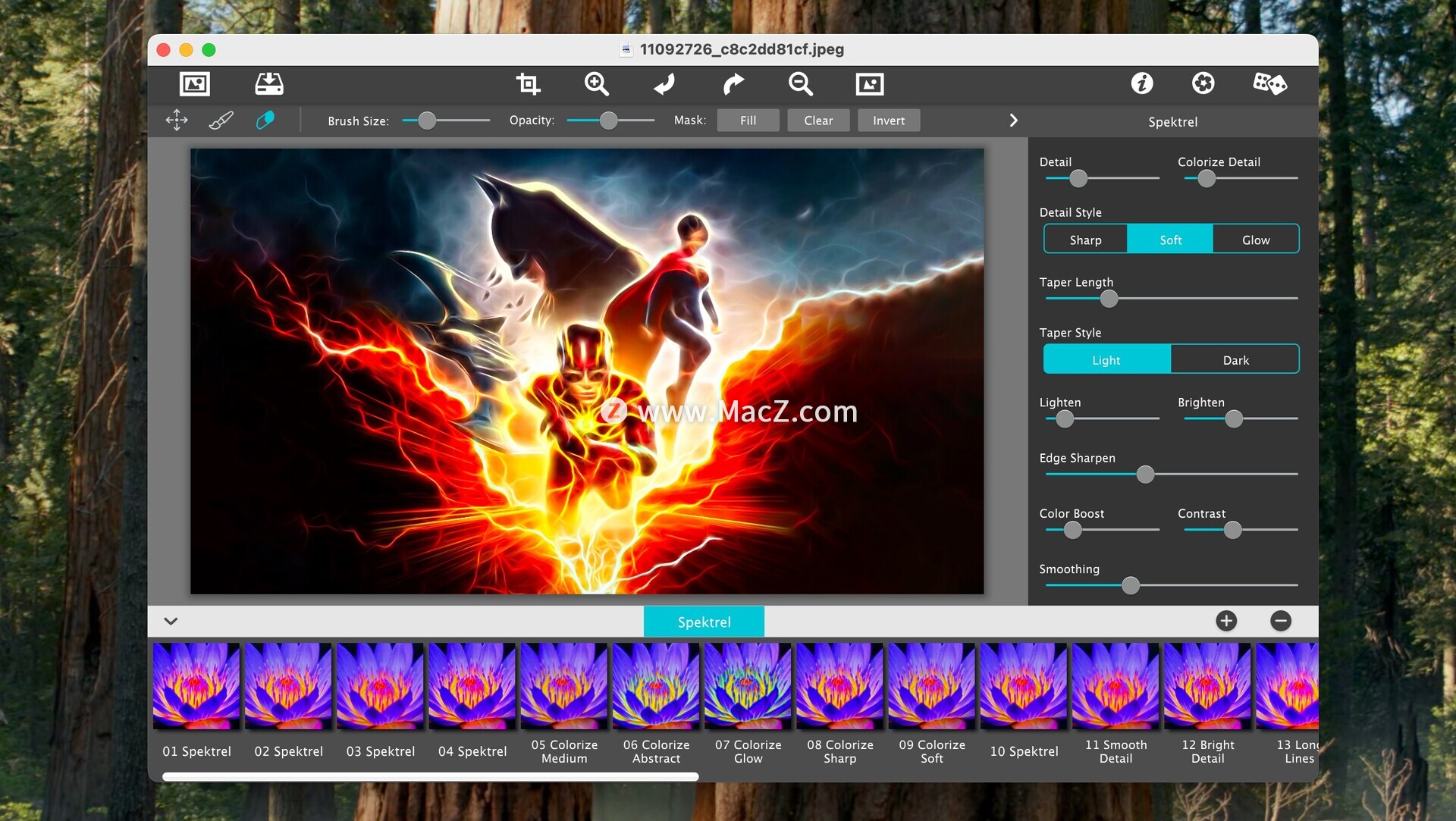The image size is (1456, 821).
Task: Select the move/pan tool
Action: [x=177, y=120]
